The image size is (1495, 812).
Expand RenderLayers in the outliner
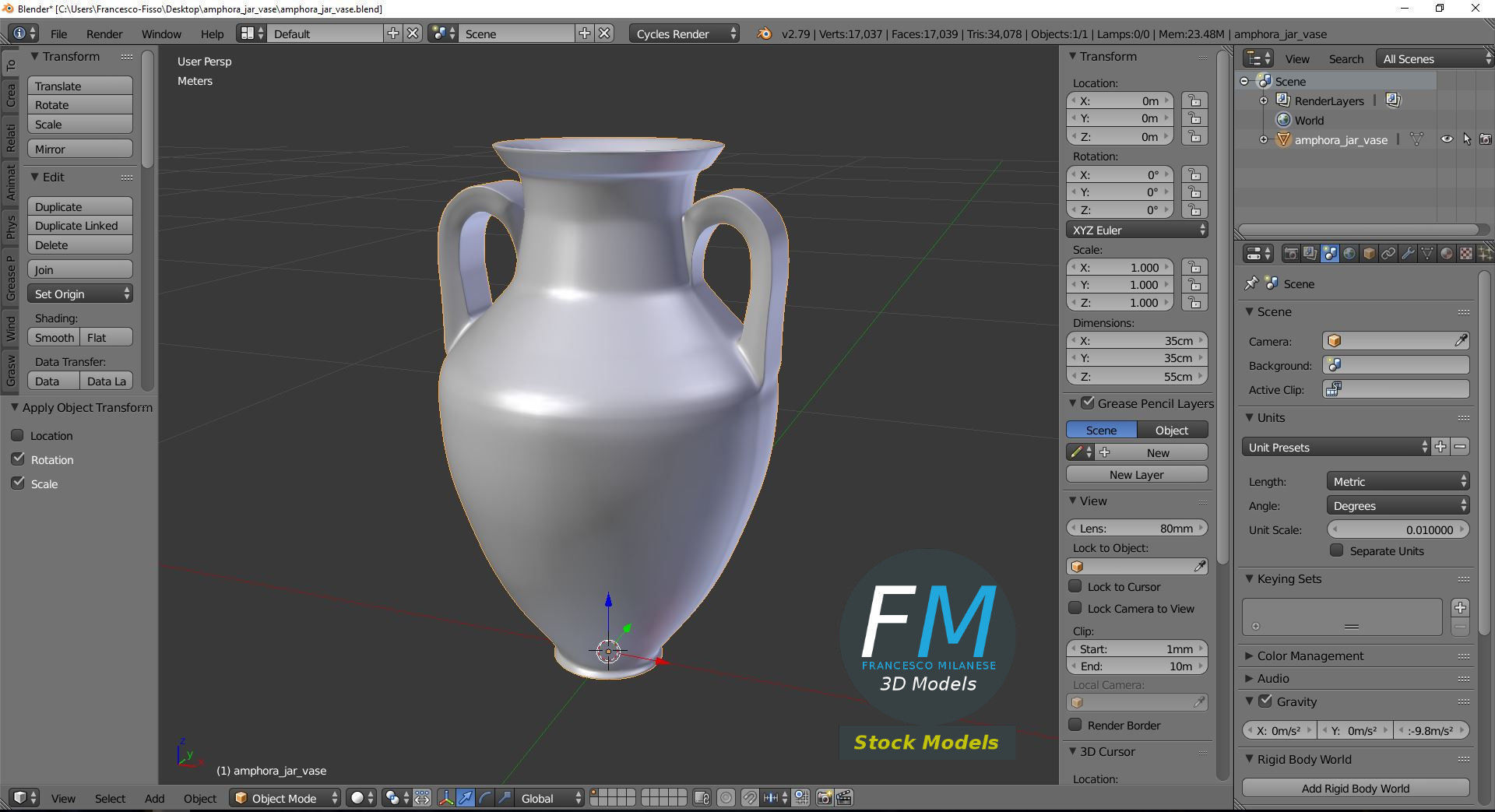(1264, 101)
